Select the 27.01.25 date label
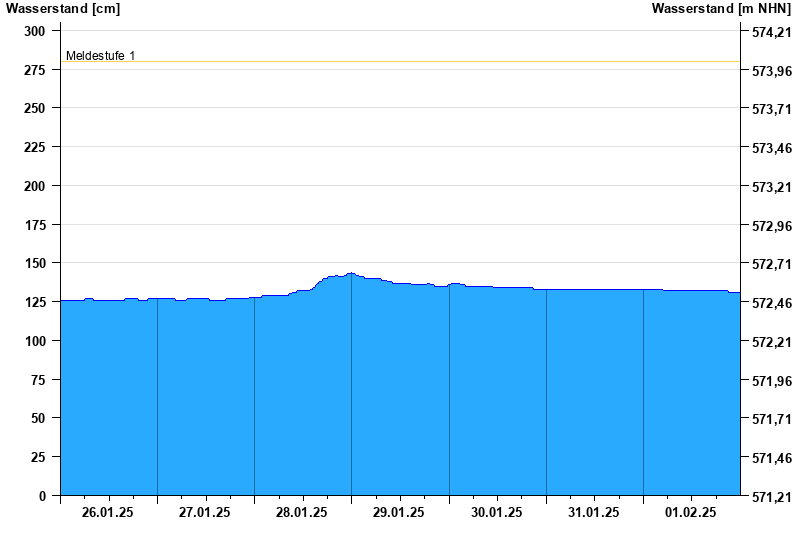Image resolution: width=800 pixels, height=550 pixels. pos(205,512)
